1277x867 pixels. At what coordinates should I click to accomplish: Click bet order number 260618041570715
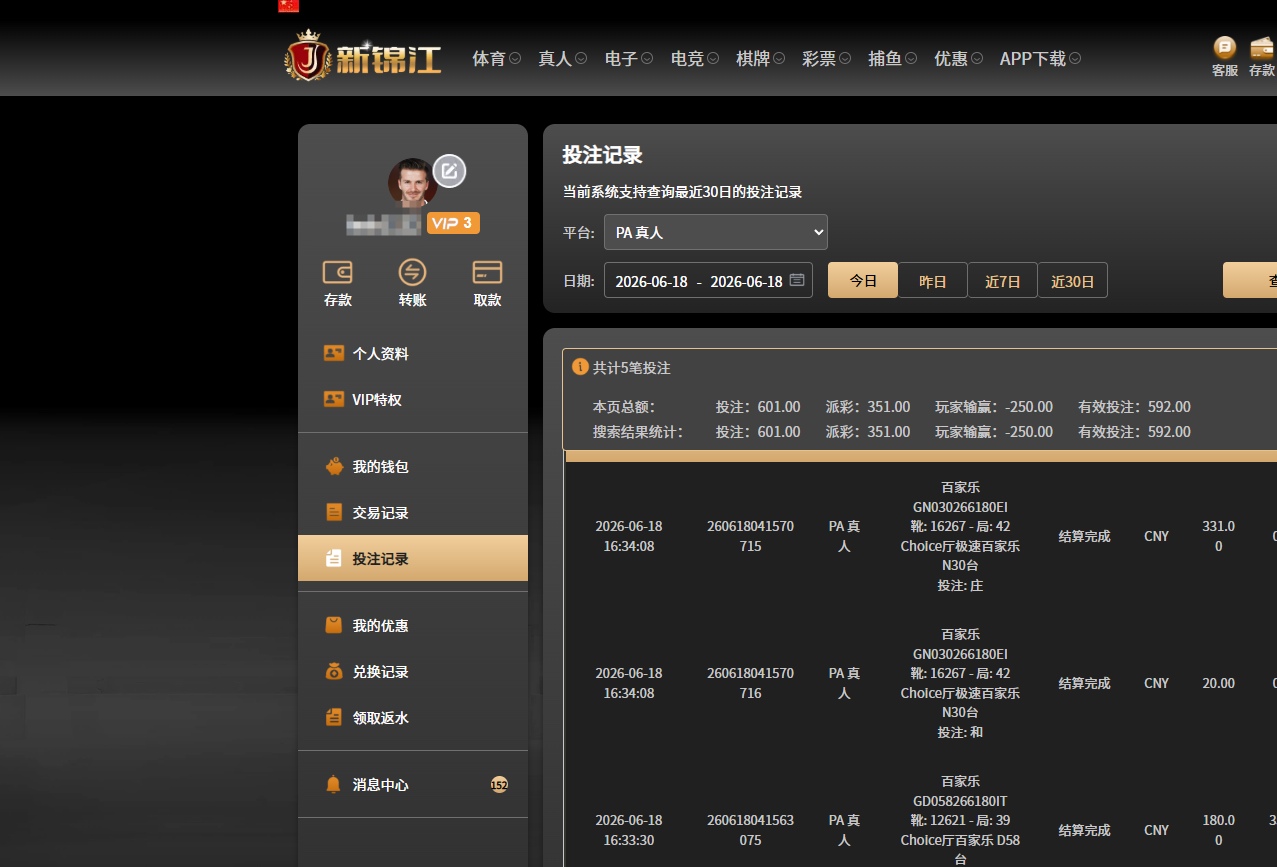coord(750,536)
